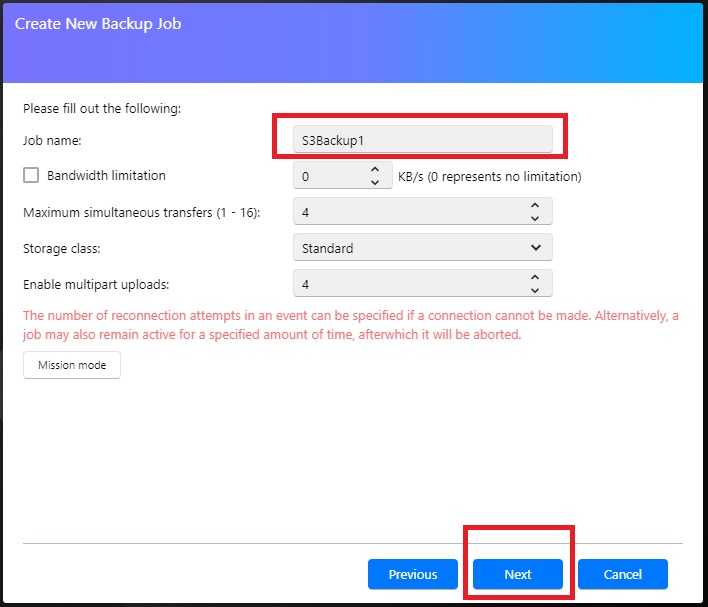Proceed with the Next button
The width and height of the screenshot is (708, 607).
(x=518, y=574)
